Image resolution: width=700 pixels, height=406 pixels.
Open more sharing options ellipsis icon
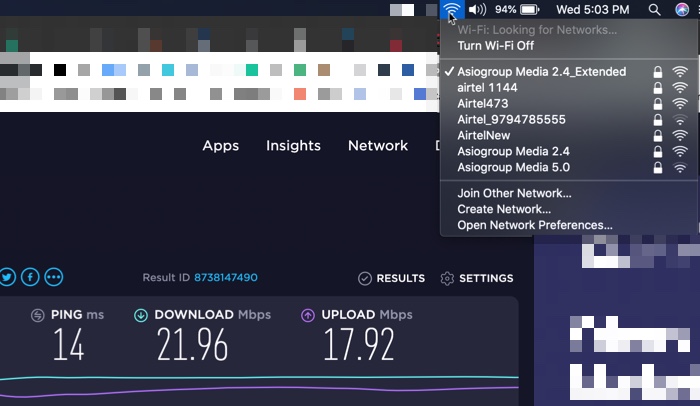pos(54,277)
